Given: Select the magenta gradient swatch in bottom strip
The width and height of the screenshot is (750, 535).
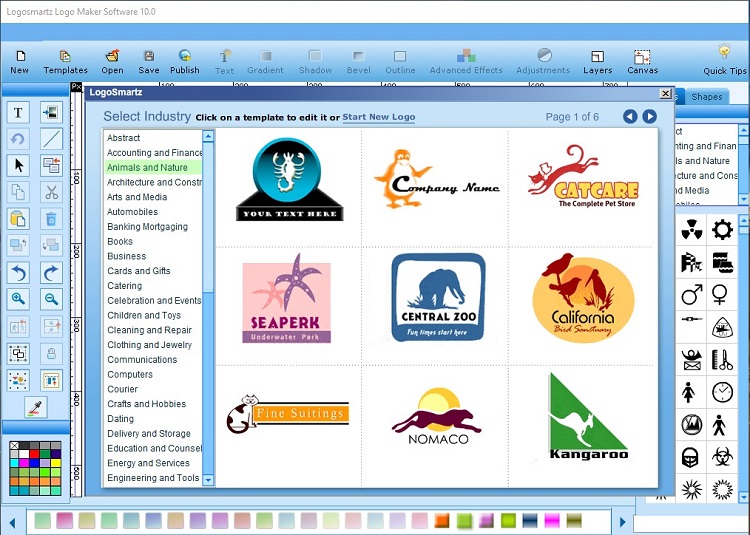Looking at the screenshot, I should [551, 520].
